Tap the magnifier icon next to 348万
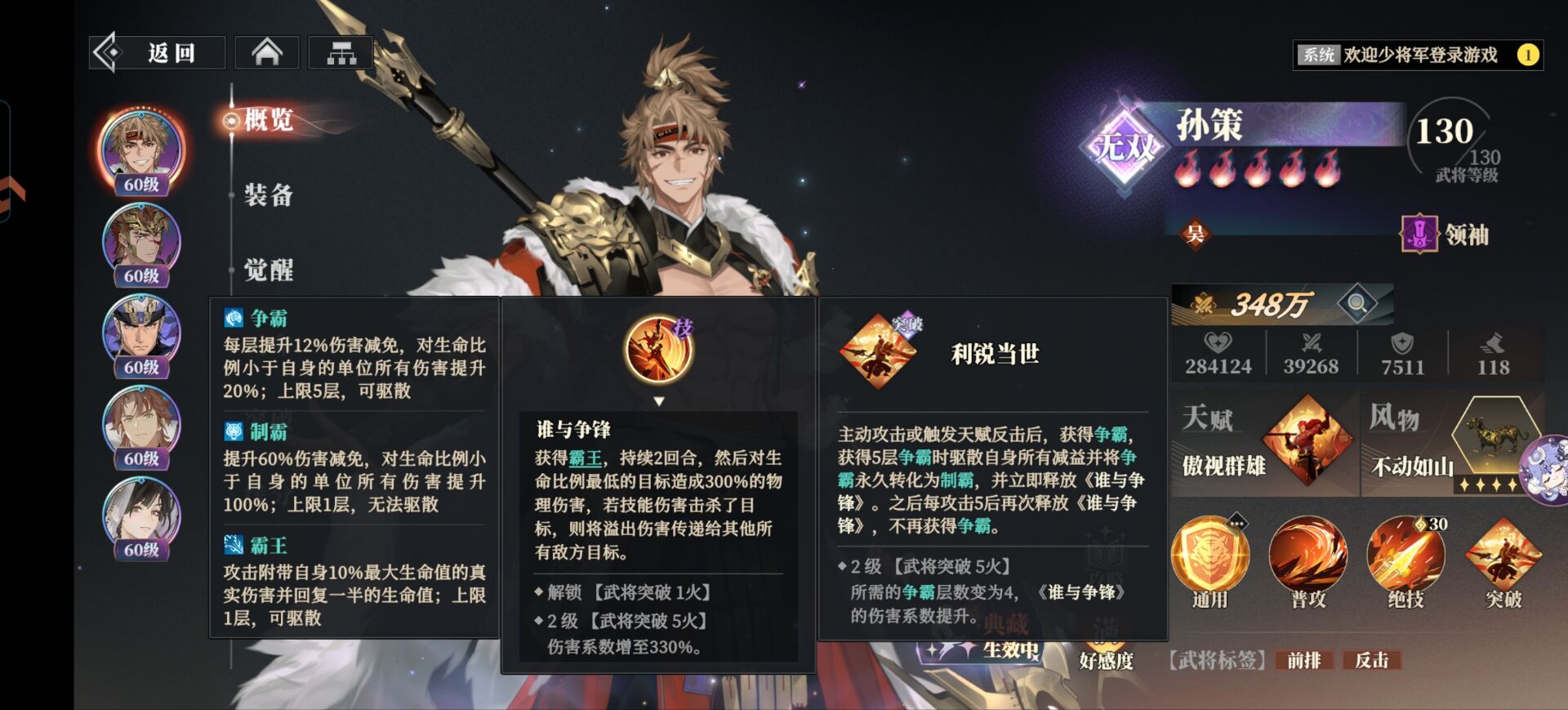1568x710 pixels. point(1357,304)
